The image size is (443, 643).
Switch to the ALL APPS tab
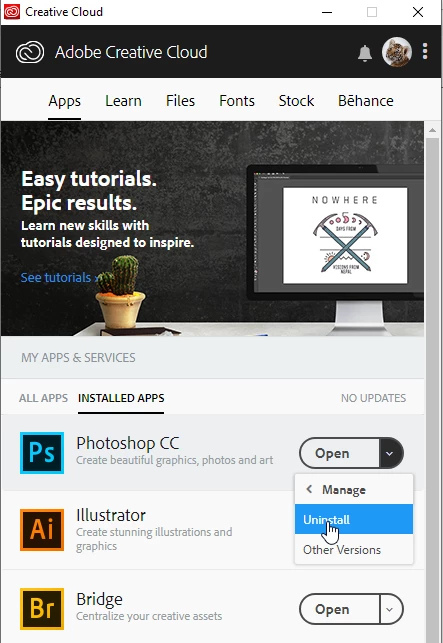tap(43, 398)
